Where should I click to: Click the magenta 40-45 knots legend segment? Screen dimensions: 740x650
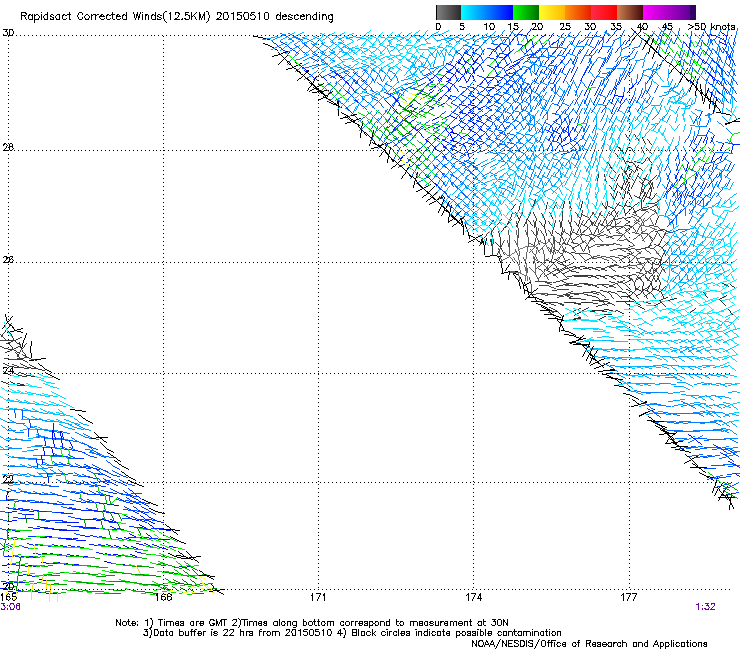click(x=656, y=12)
